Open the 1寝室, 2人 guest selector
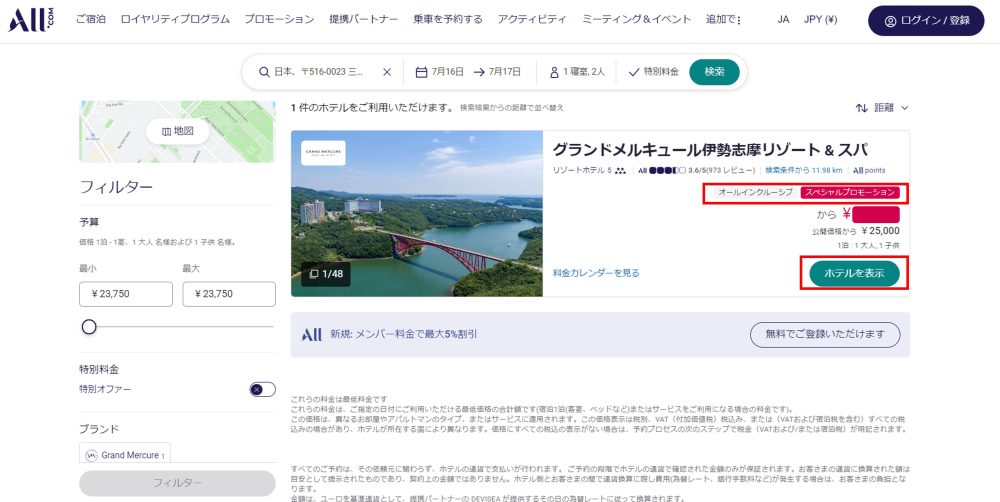 (x=577, y=72)
